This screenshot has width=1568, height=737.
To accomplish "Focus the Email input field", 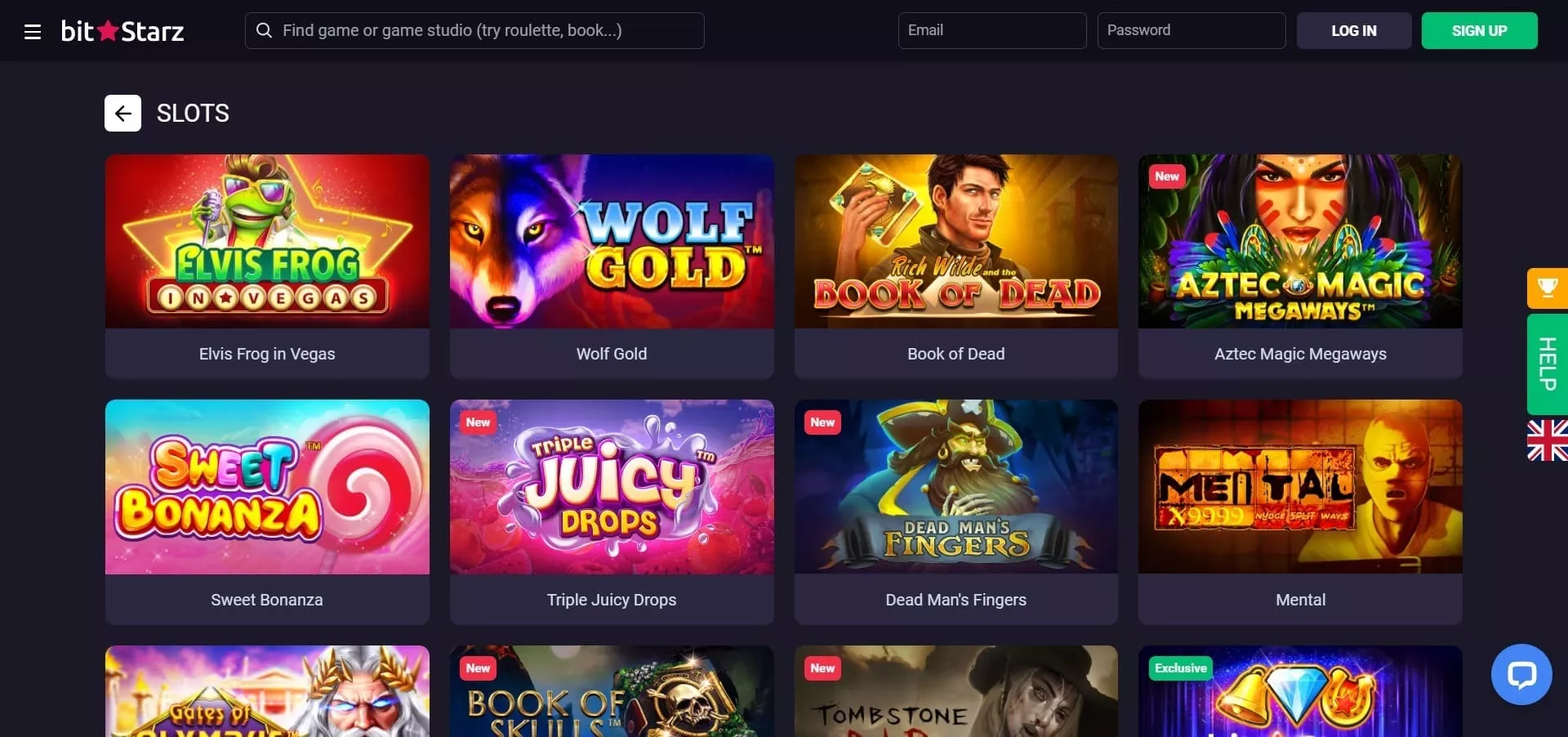I will point(992,30).
